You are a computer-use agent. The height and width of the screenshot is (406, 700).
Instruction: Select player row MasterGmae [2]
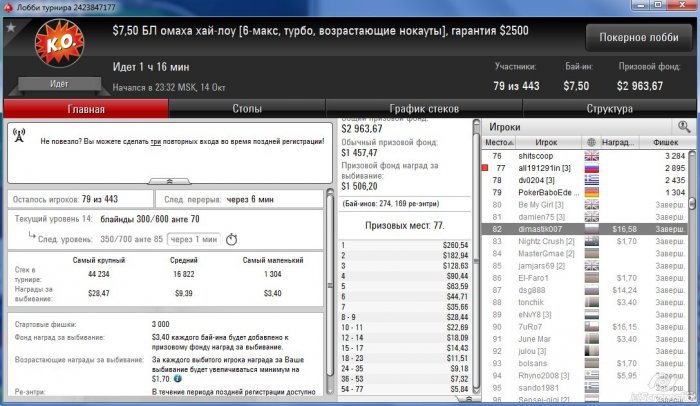585,253
